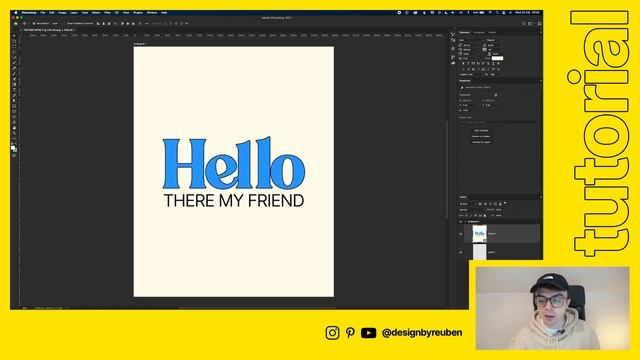Open the Window menu

pos(152,13)
